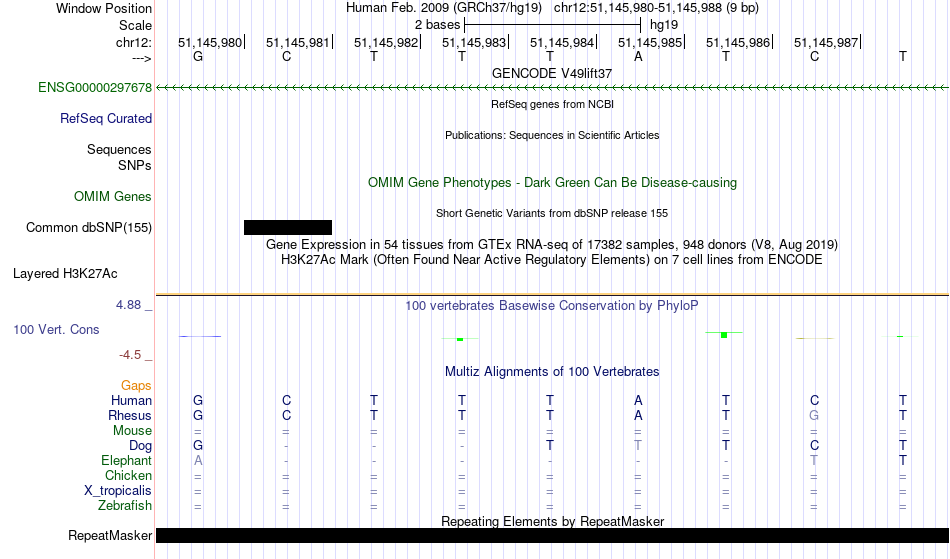Image resolution: width=950 pixels, height=559 pixels.
Task: Click the Window Position label
Action: coord(104,8)
